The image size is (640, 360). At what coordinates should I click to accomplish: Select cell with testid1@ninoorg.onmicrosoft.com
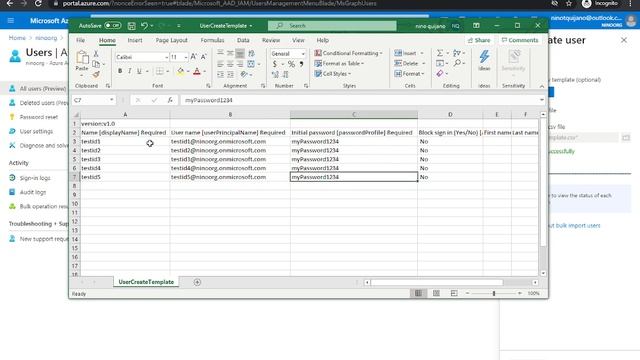point(230,141)
